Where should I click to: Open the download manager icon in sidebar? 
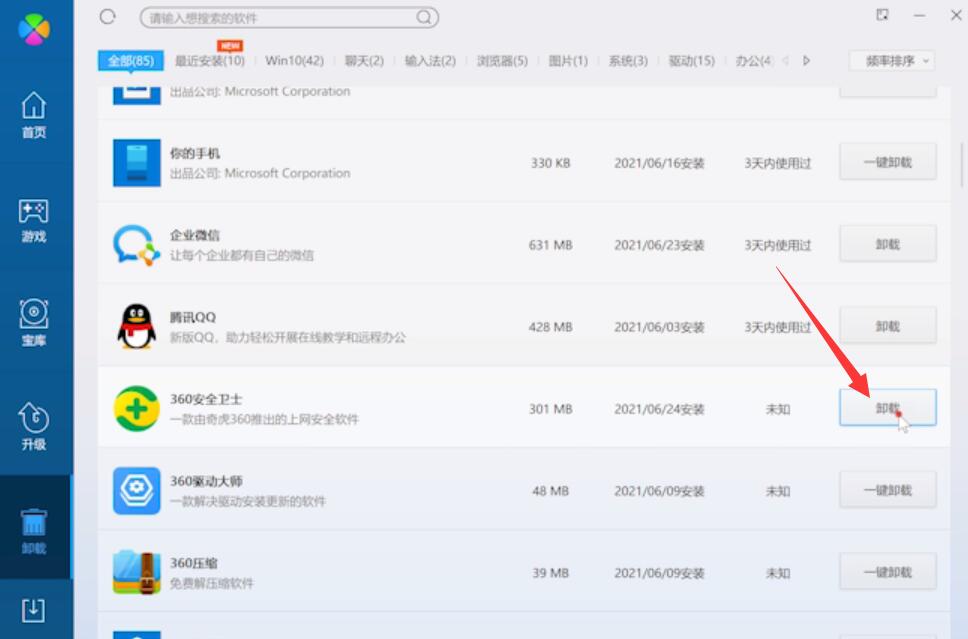33,610
